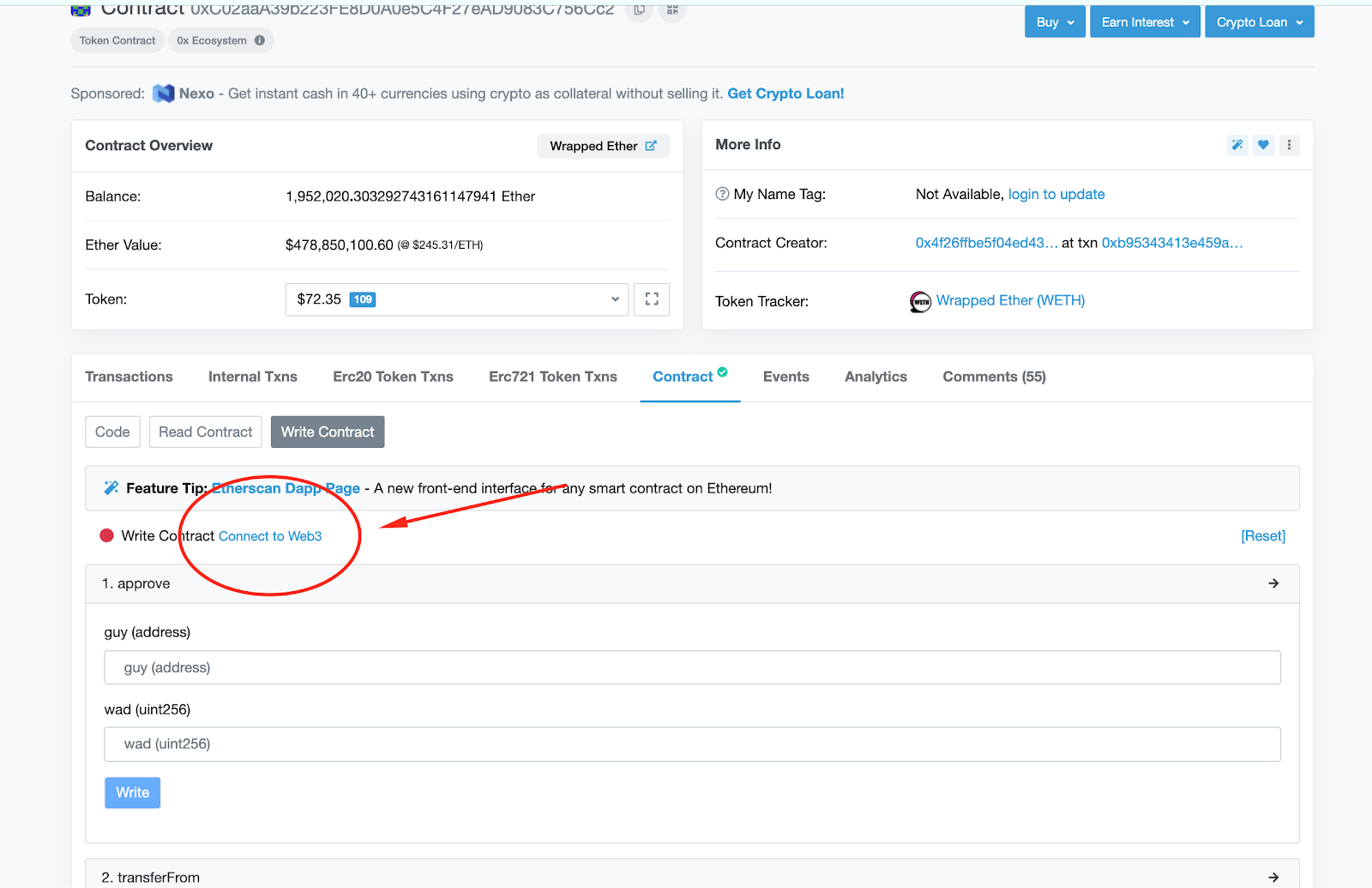Open the Buy dropdown
This screenshot has width=1372, height=888.
click(x=1055, y=22)
